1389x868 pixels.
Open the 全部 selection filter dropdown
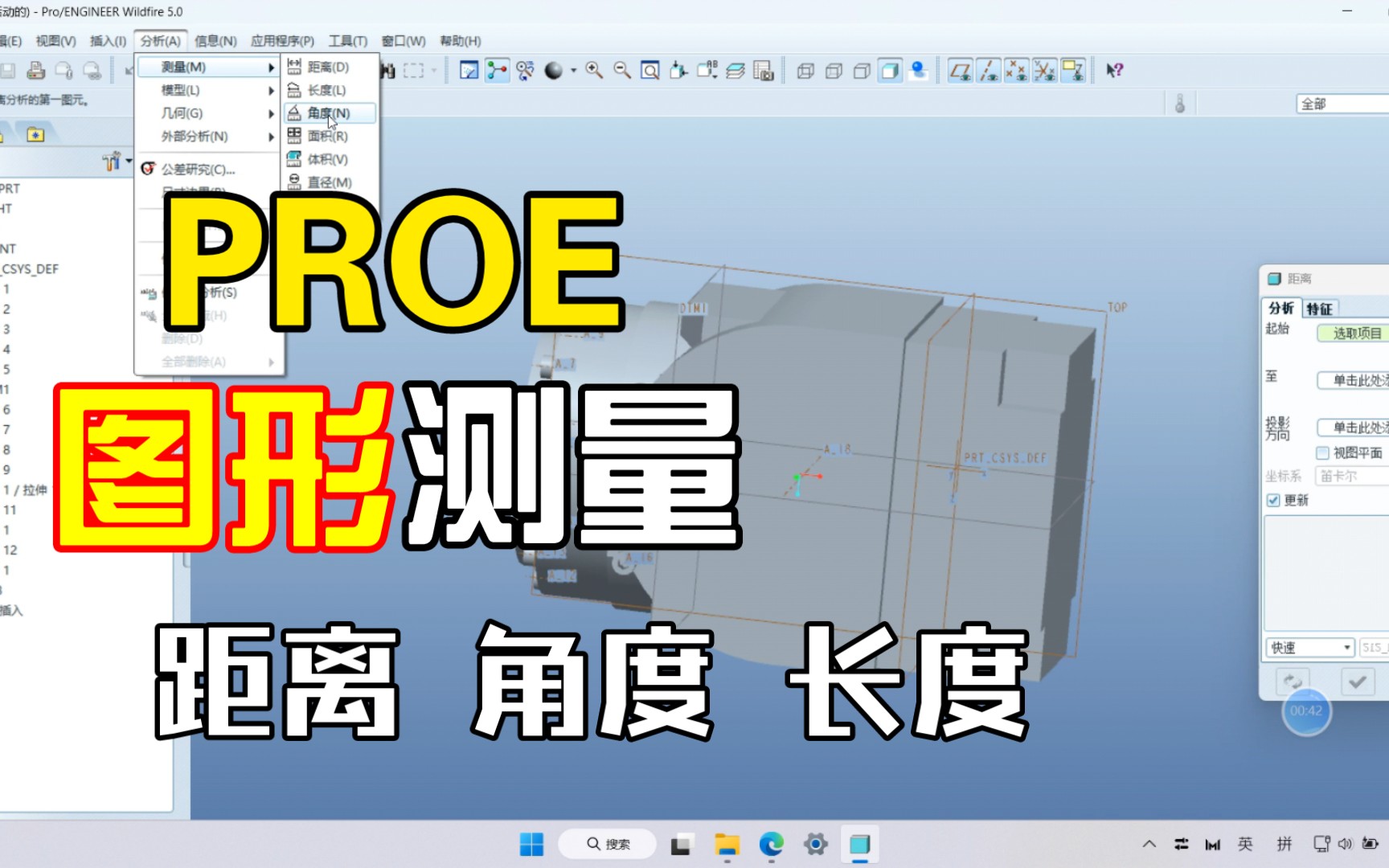(1342, 104)
